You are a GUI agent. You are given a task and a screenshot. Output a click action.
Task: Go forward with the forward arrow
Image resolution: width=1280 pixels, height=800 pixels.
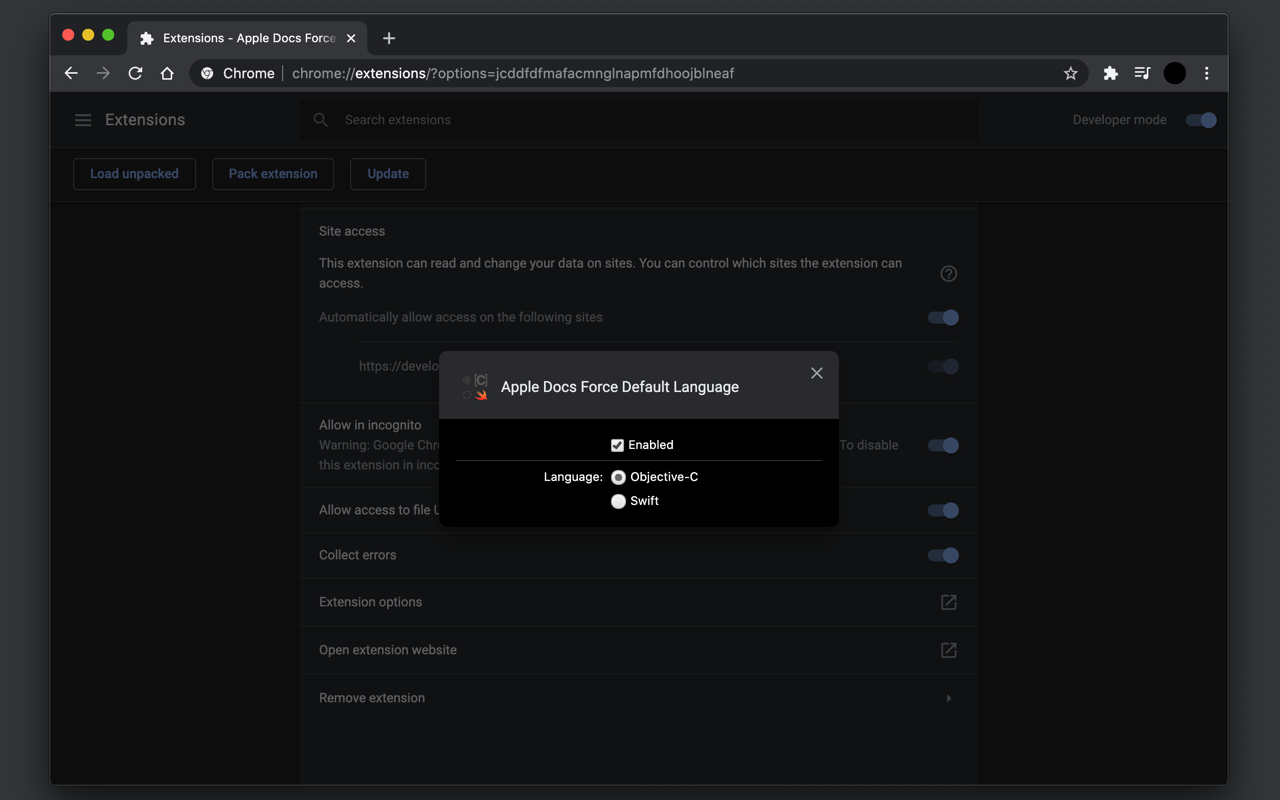tap(103, 73)
